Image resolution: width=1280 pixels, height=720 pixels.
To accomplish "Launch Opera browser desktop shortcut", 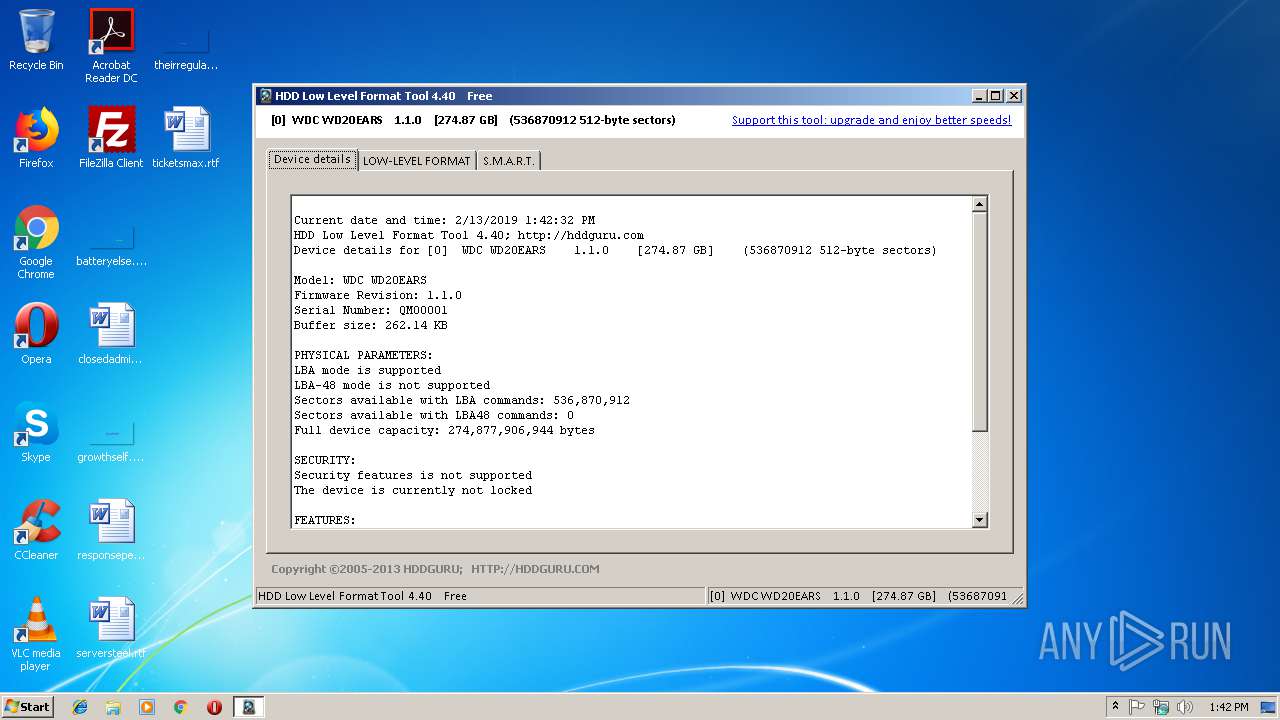I will pyautogui.click(x=36, y=334).
